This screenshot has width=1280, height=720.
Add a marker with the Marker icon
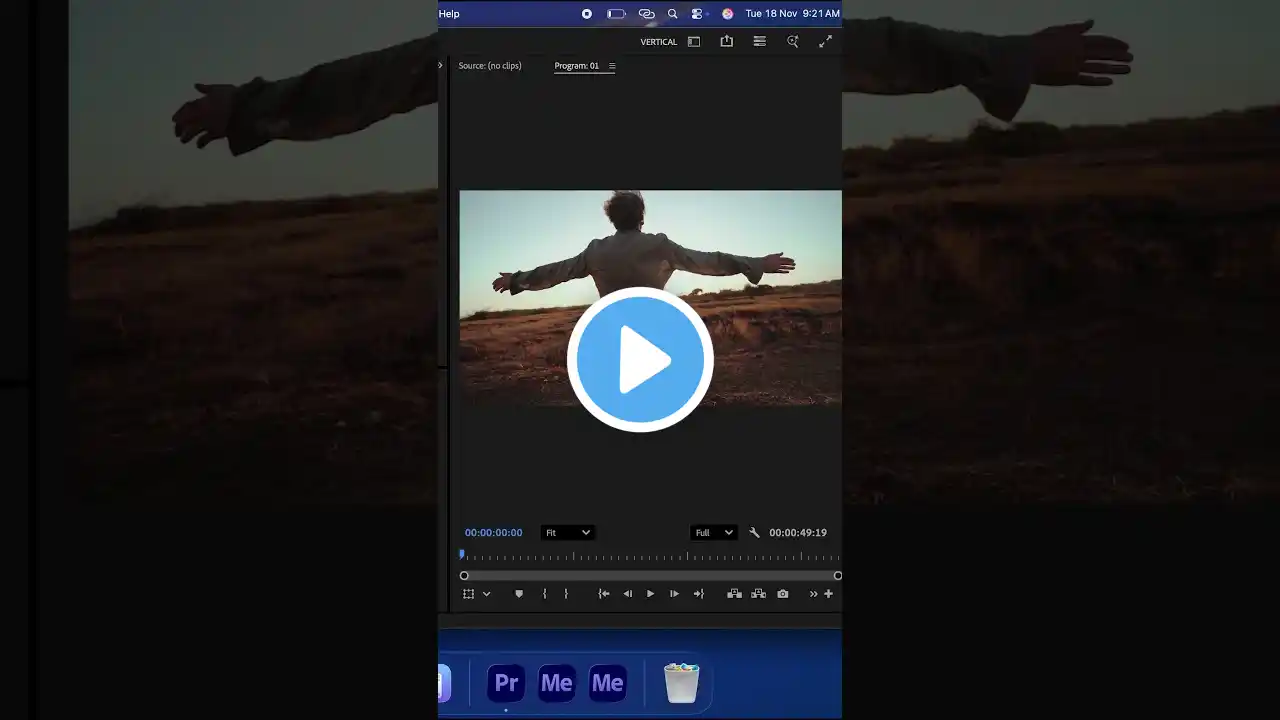[x=518, y=594]
